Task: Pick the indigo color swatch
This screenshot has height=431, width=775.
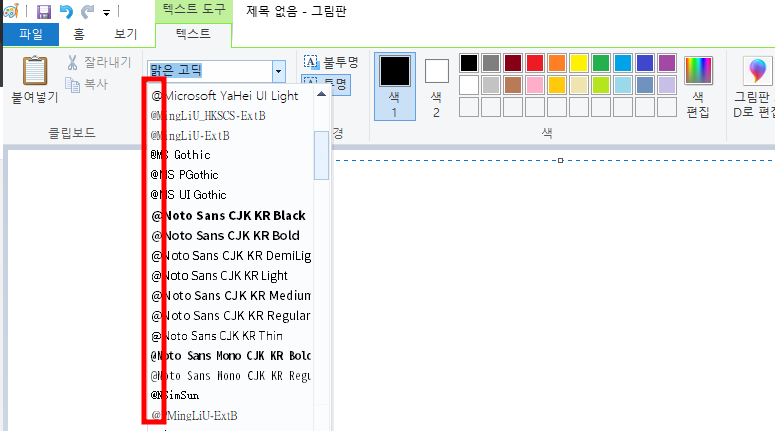Action: 645,63
